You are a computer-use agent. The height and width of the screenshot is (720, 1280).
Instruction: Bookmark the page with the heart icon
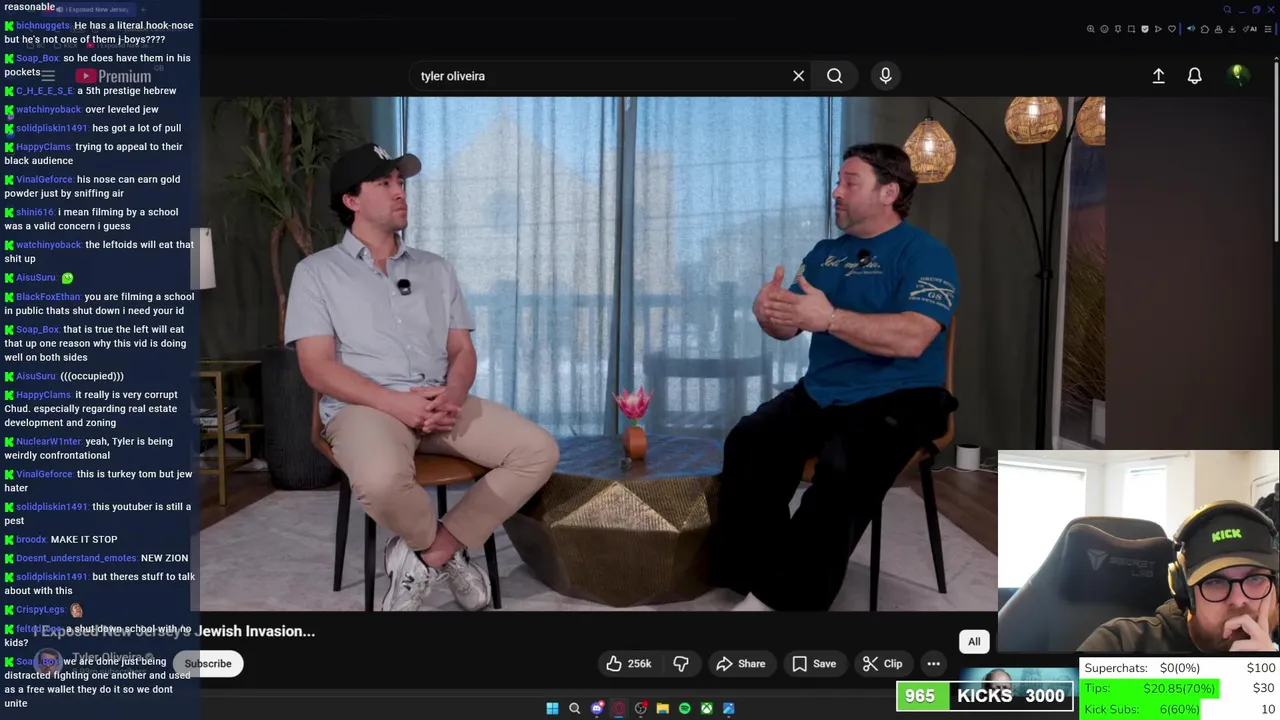tap(1172, 29)
